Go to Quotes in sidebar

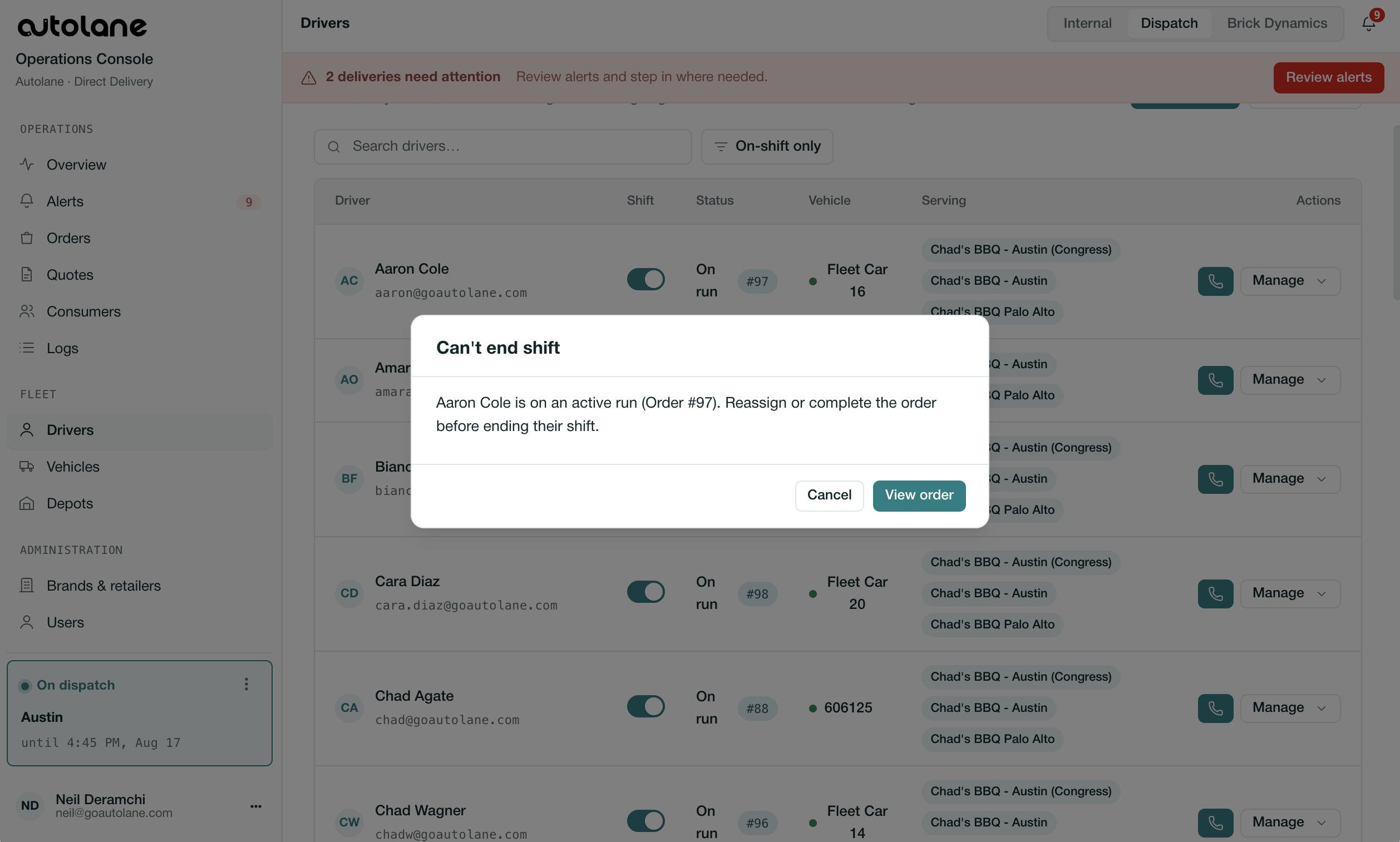140,275
